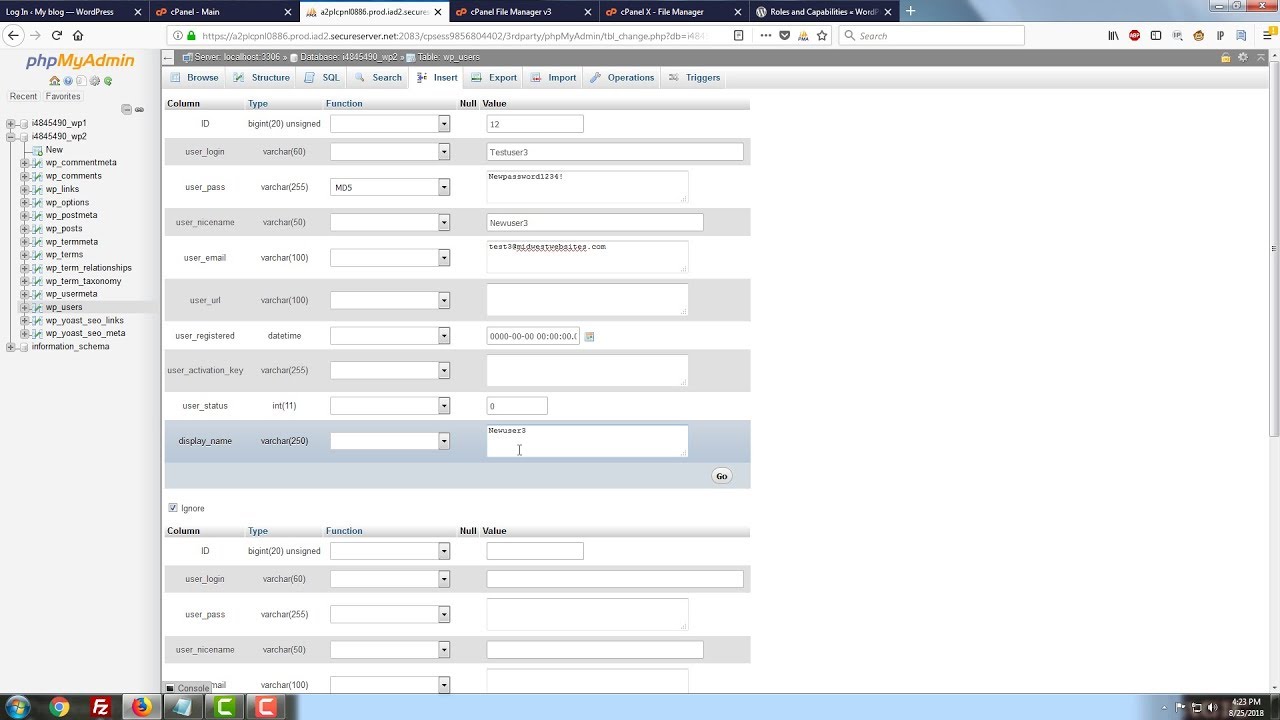Open wp_yoast_seo_meta table in tree
The width and height of the screenshot is (1280, 720).
coord(85,333)
